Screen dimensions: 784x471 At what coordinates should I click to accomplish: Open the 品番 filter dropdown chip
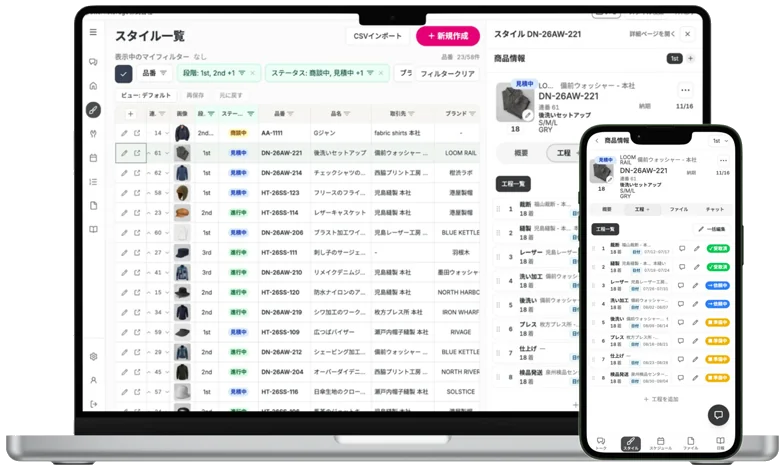154,73
